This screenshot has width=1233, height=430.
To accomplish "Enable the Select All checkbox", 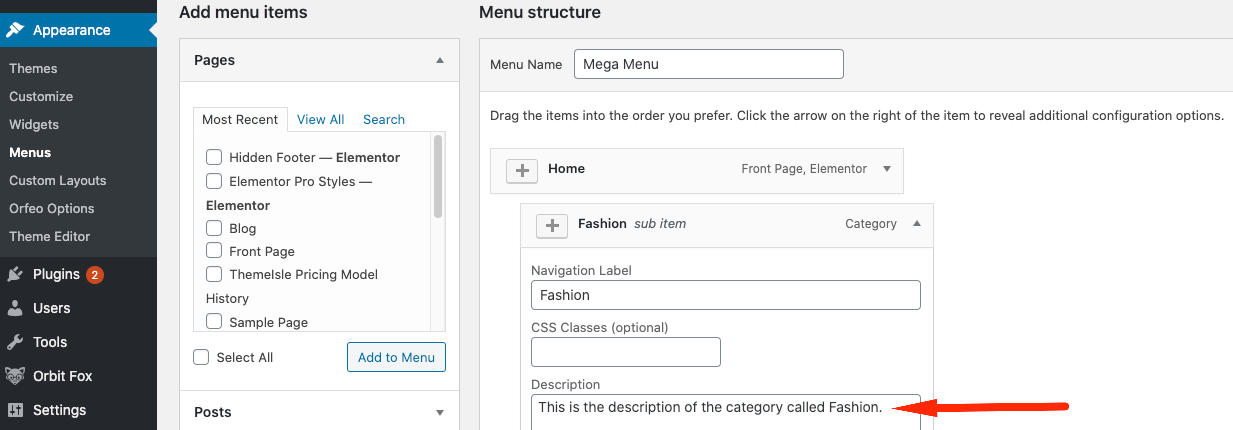I will (201, 357).
